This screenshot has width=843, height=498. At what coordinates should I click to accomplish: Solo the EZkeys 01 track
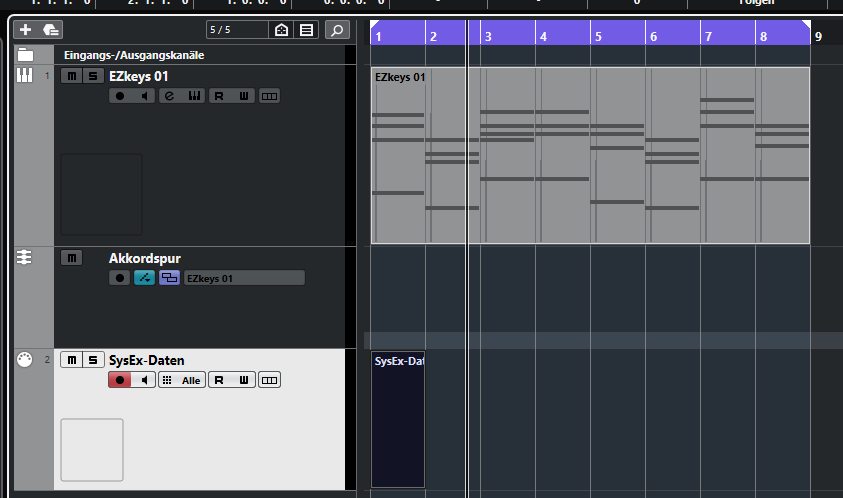coord(93,76)
